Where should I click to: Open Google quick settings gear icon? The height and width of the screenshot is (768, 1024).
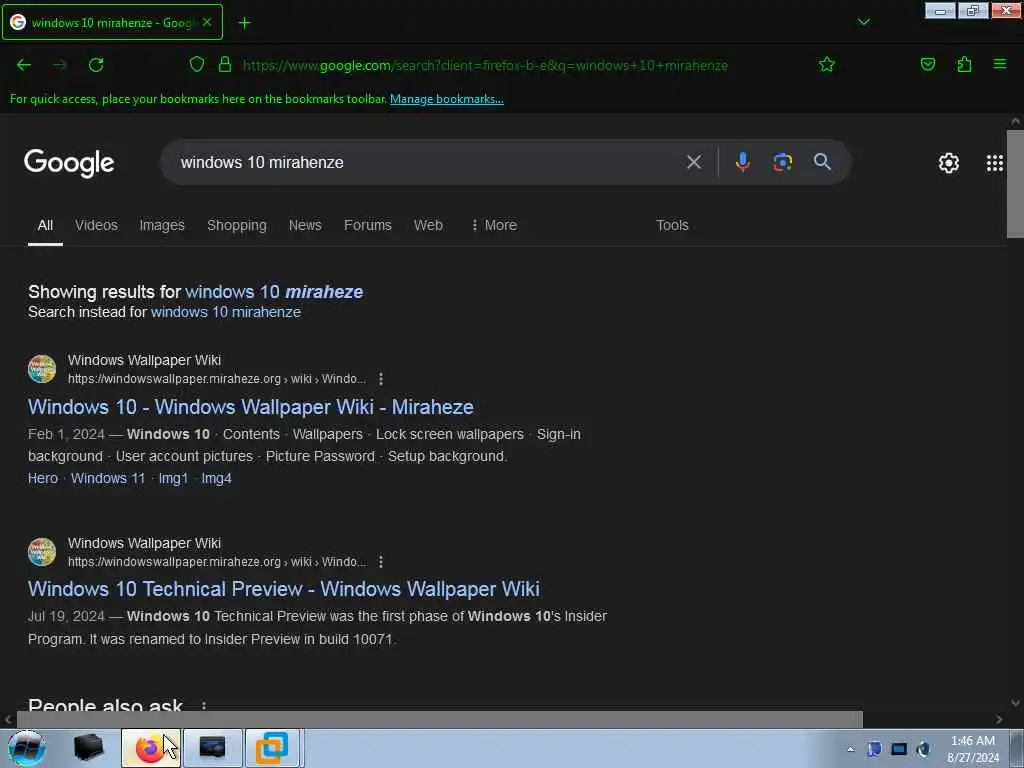coord(949,163)
